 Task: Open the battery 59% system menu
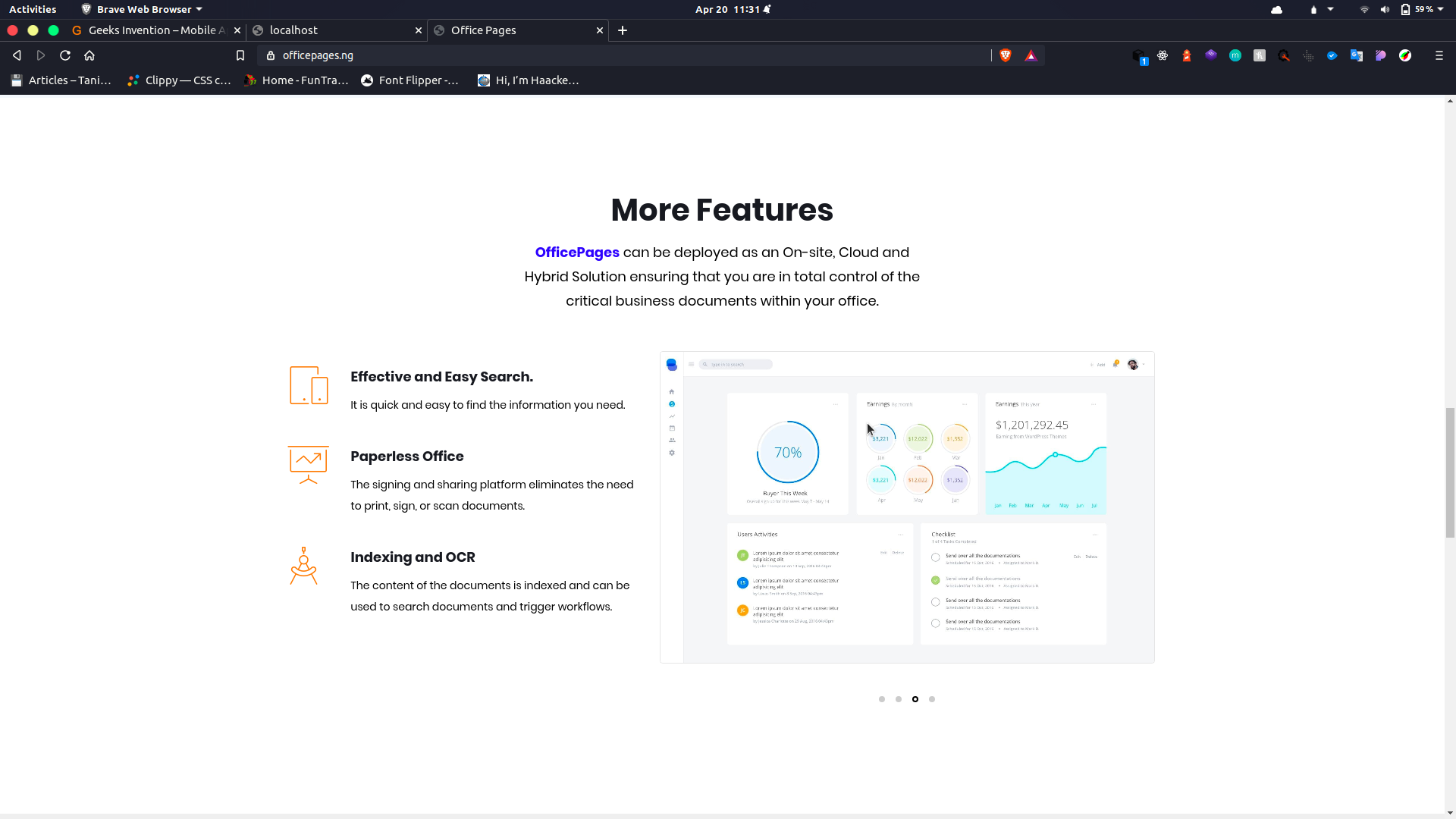1422,10
